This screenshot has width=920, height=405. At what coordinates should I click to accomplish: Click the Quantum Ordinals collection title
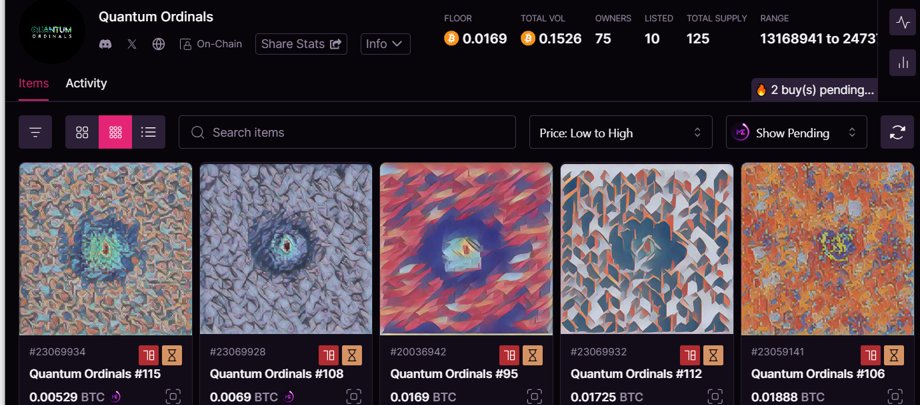pos(156,16)
